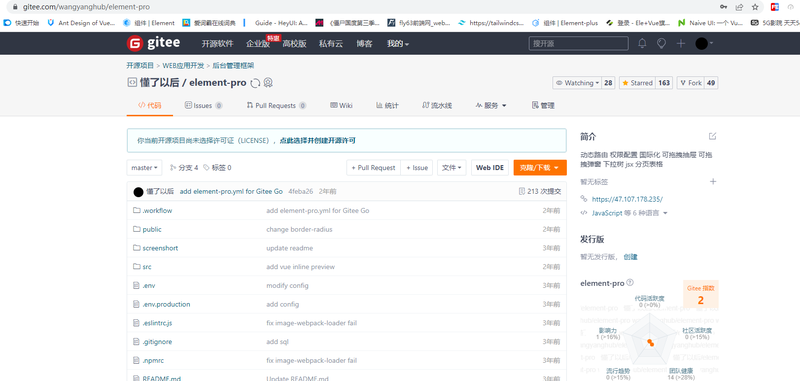Click the WEB应用开发 breadcrumb link
This screenshot has width=800, height=381.
tap(183, 66)
